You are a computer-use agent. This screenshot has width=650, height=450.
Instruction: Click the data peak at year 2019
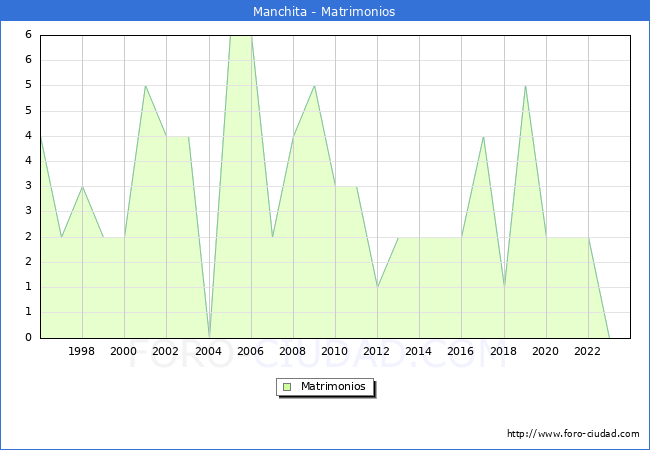[x=525, y=86]
